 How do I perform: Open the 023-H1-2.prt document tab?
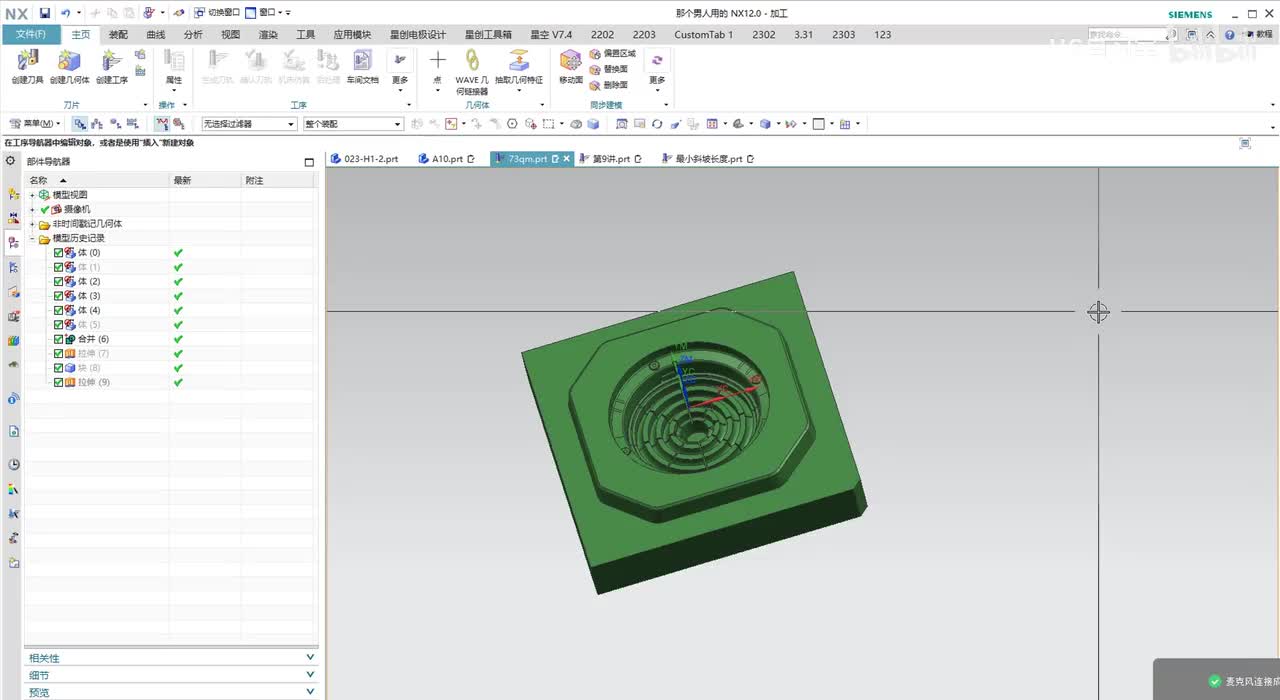tap(365, 159)
